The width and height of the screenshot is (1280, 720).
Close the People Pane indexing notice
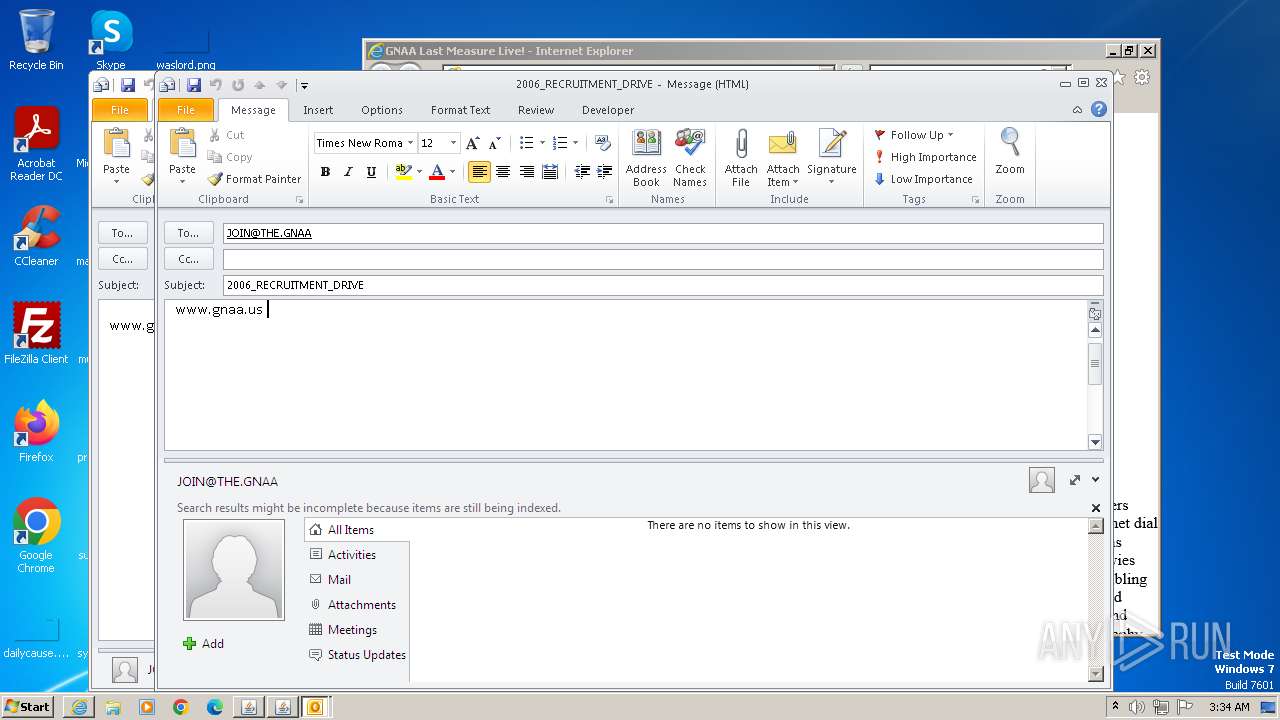coord(1096,508)
